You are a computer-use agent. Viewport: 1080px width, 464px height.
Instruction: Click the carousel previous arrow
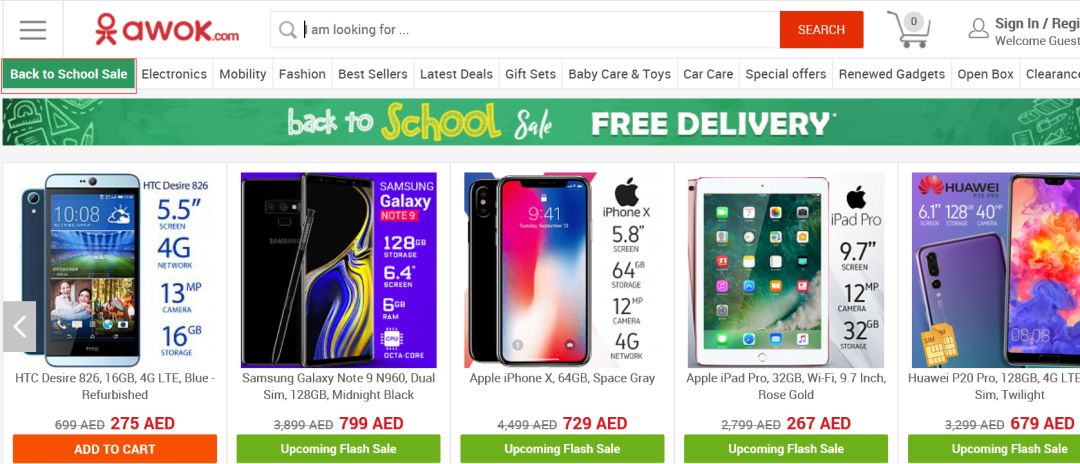pyautogui.click(x=19, y=326)
